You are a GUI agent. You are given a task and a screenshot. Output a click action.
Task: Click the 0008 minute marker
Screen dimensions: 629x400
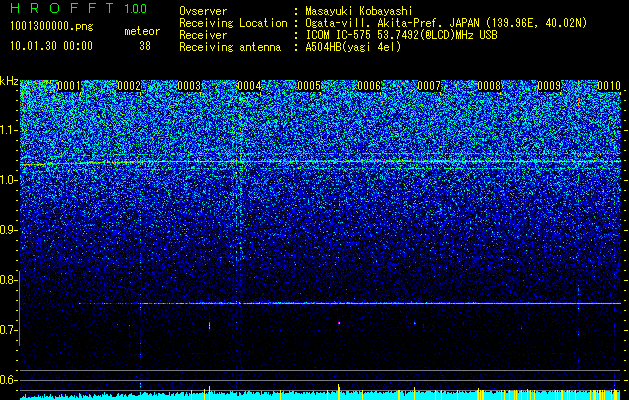pos(489,86)
